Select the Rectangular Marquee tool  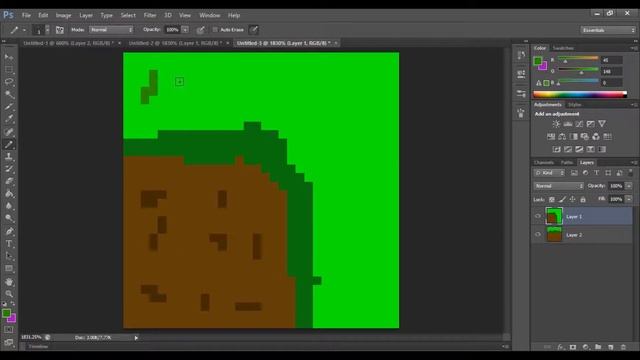coord(9,69)
